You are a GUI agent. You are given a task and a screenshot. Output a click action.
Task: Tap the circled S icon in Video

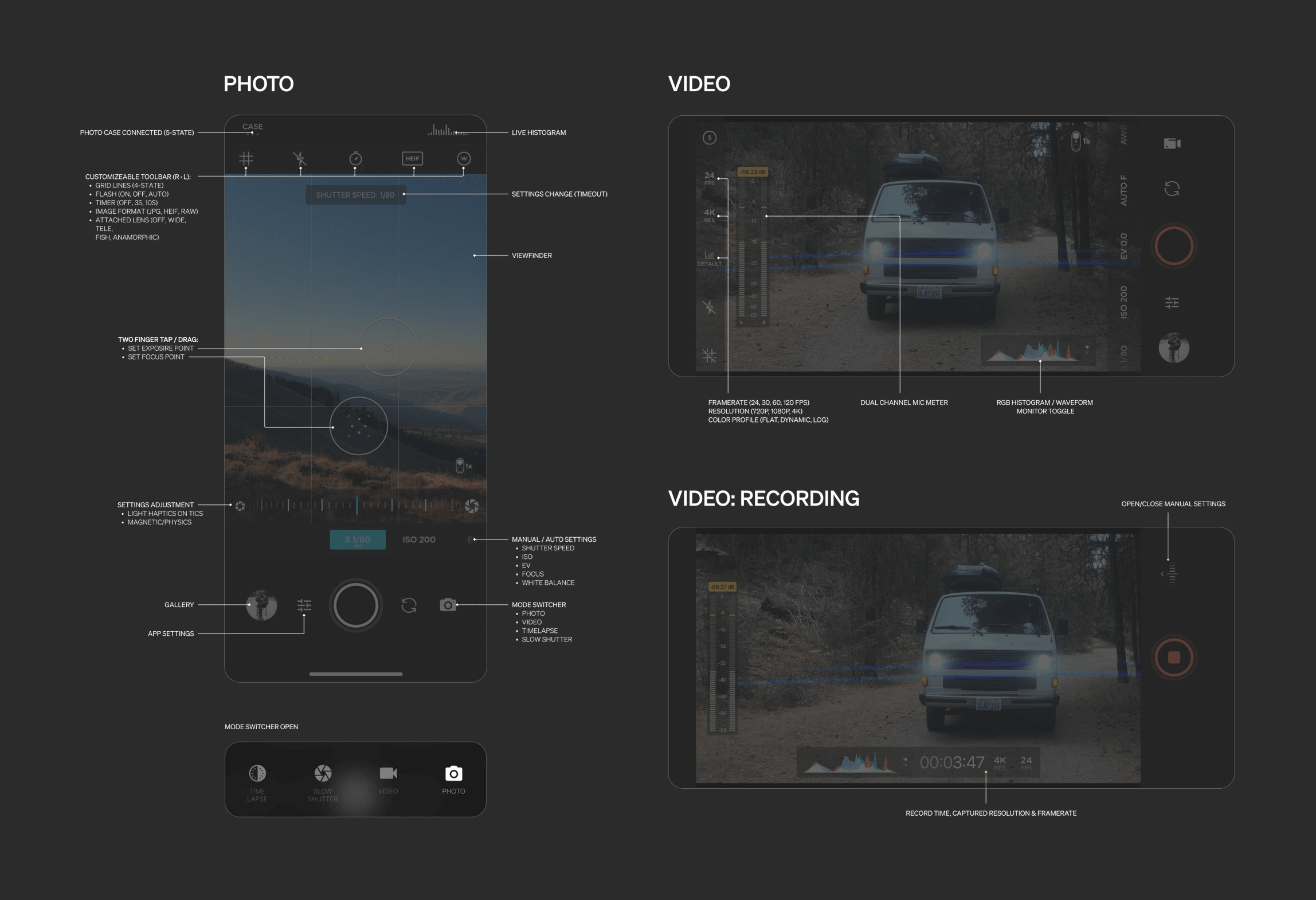tap(710, 138)
